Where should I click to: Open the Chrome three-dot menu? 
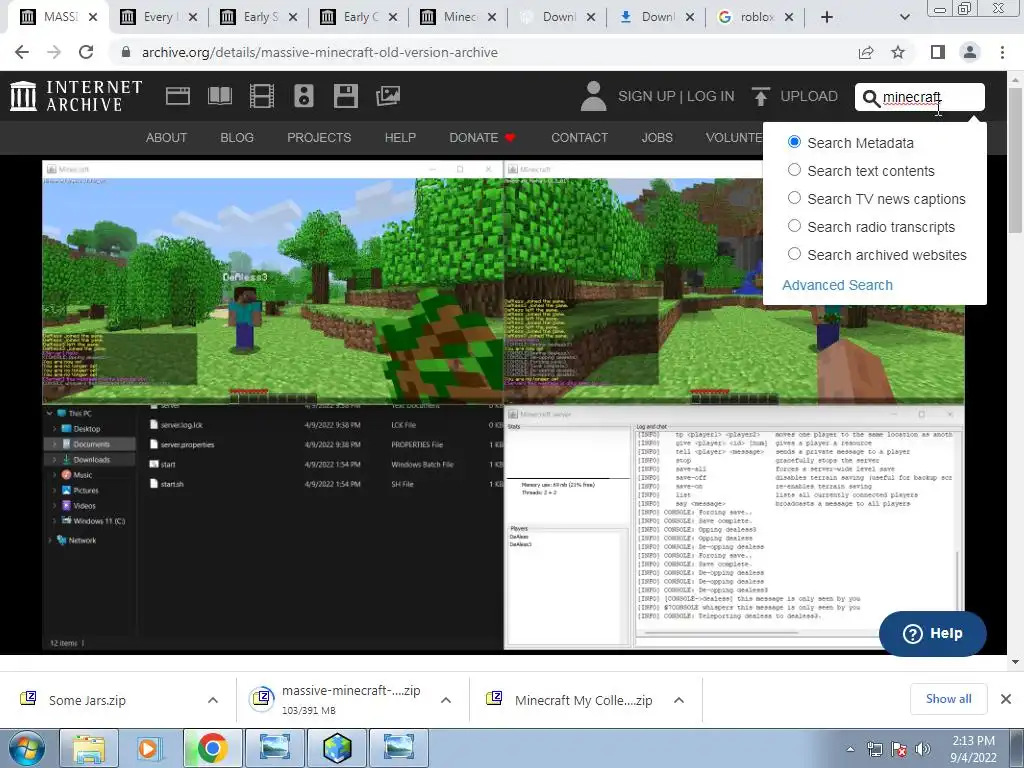click(x=1002, y=52)
